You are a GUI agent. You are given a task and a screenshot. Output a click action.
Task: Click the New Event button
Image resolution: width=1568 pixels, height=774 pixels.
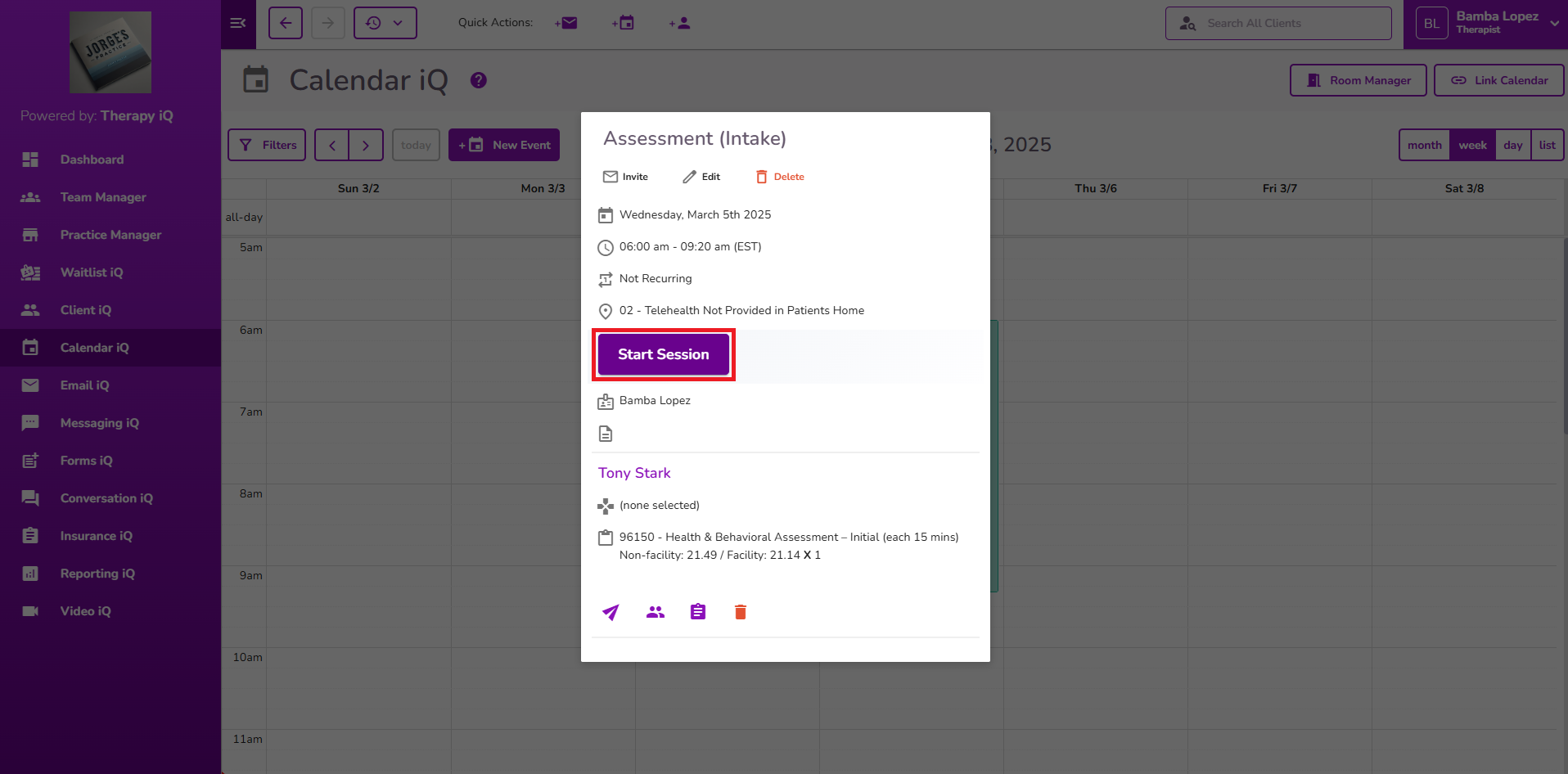504,145
